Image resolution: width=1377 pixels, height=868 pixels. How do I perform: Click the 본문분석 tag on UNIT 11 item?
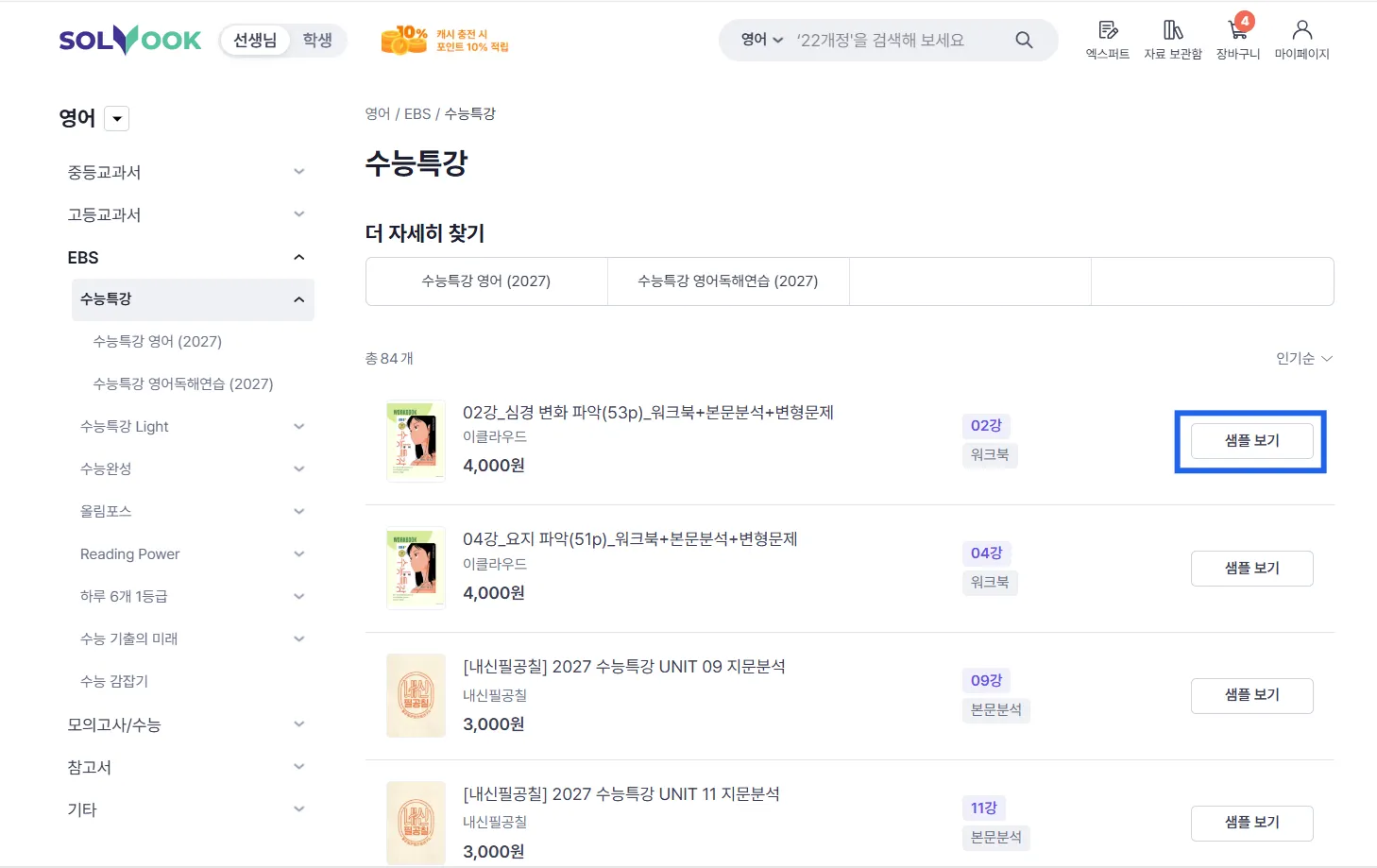pyautogui.click(x=996, y=837)
